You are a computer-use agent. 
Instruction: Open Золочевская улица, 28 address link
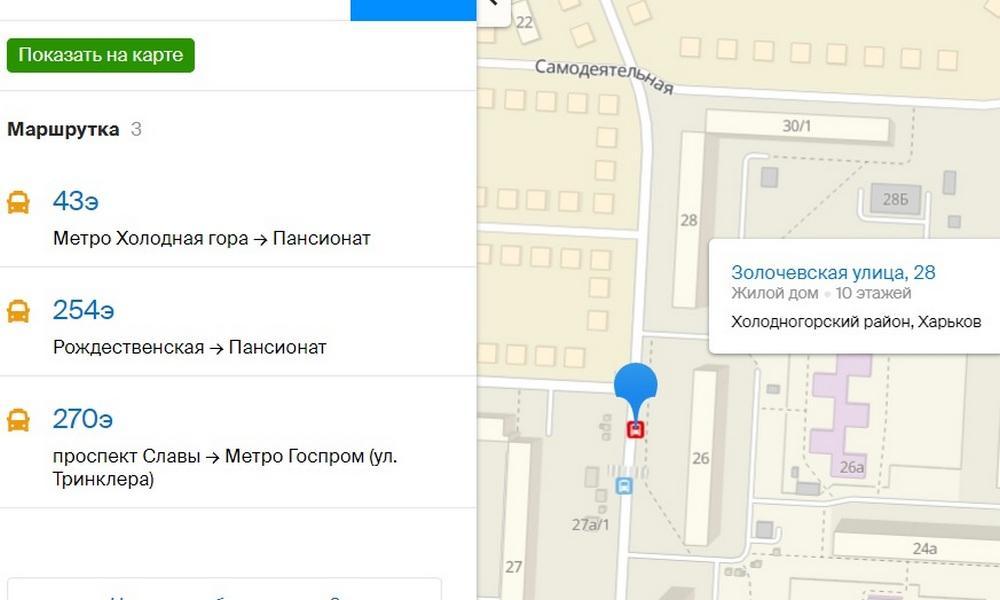[833, 273]
